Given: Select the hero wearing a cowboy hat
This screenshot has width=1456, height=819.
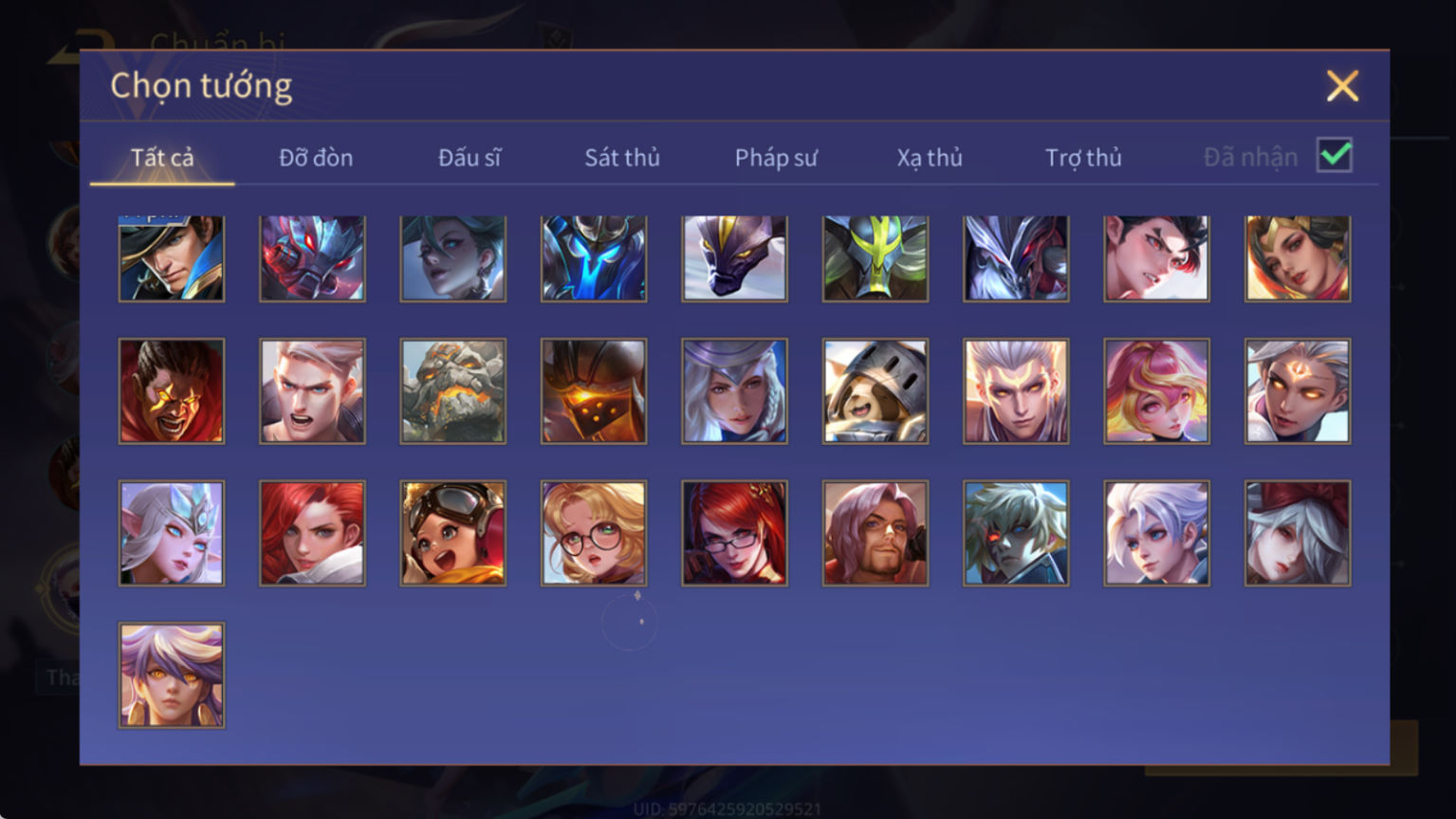Looking at the screenshot, I should (x=172, y=258).
